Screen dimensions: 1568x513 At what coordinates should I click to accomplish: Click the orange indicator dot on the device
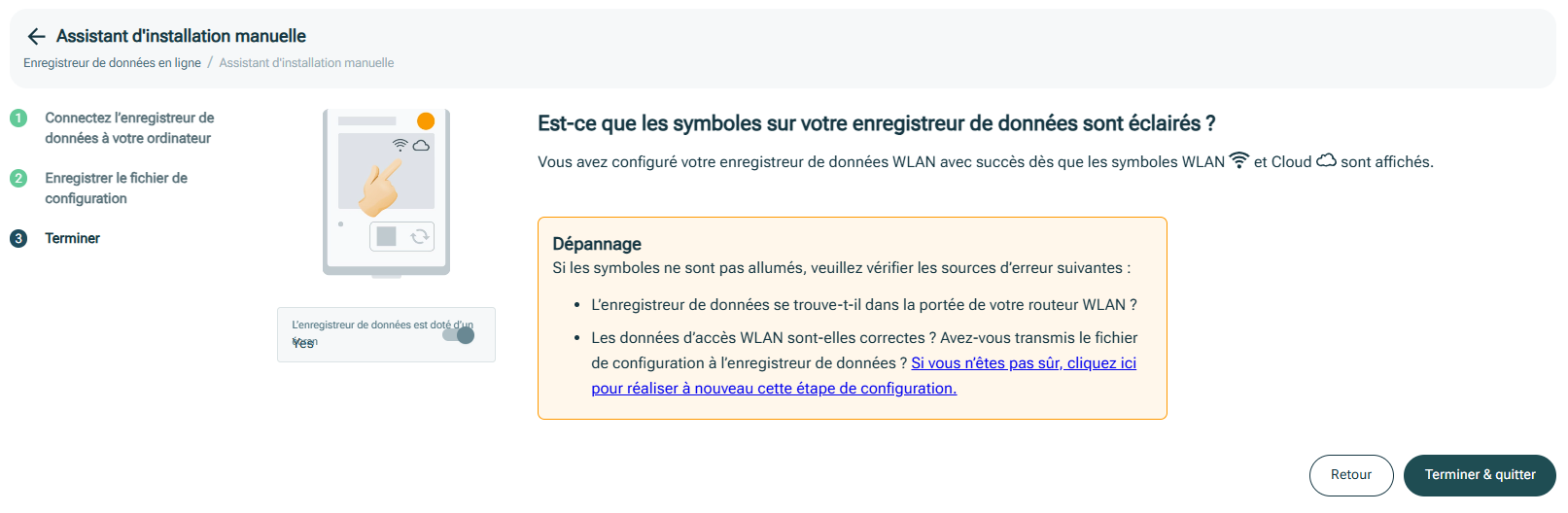[x=426, y=121]
